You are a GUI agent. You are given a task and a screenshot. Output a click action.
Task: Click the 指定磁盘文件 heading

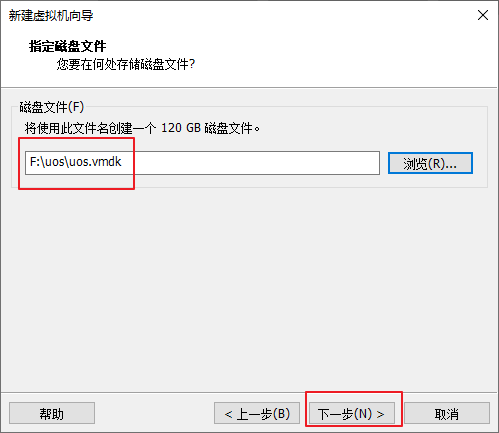[68, 46]
